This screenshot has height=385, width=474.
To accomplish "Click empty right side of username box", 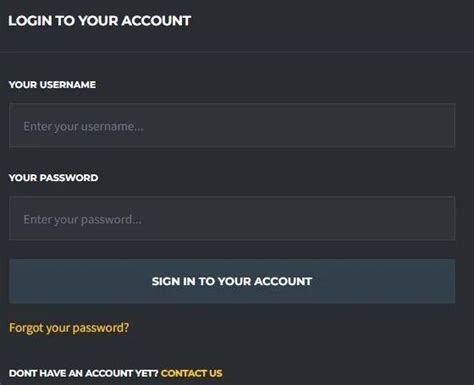I will [x=333, y=125].
